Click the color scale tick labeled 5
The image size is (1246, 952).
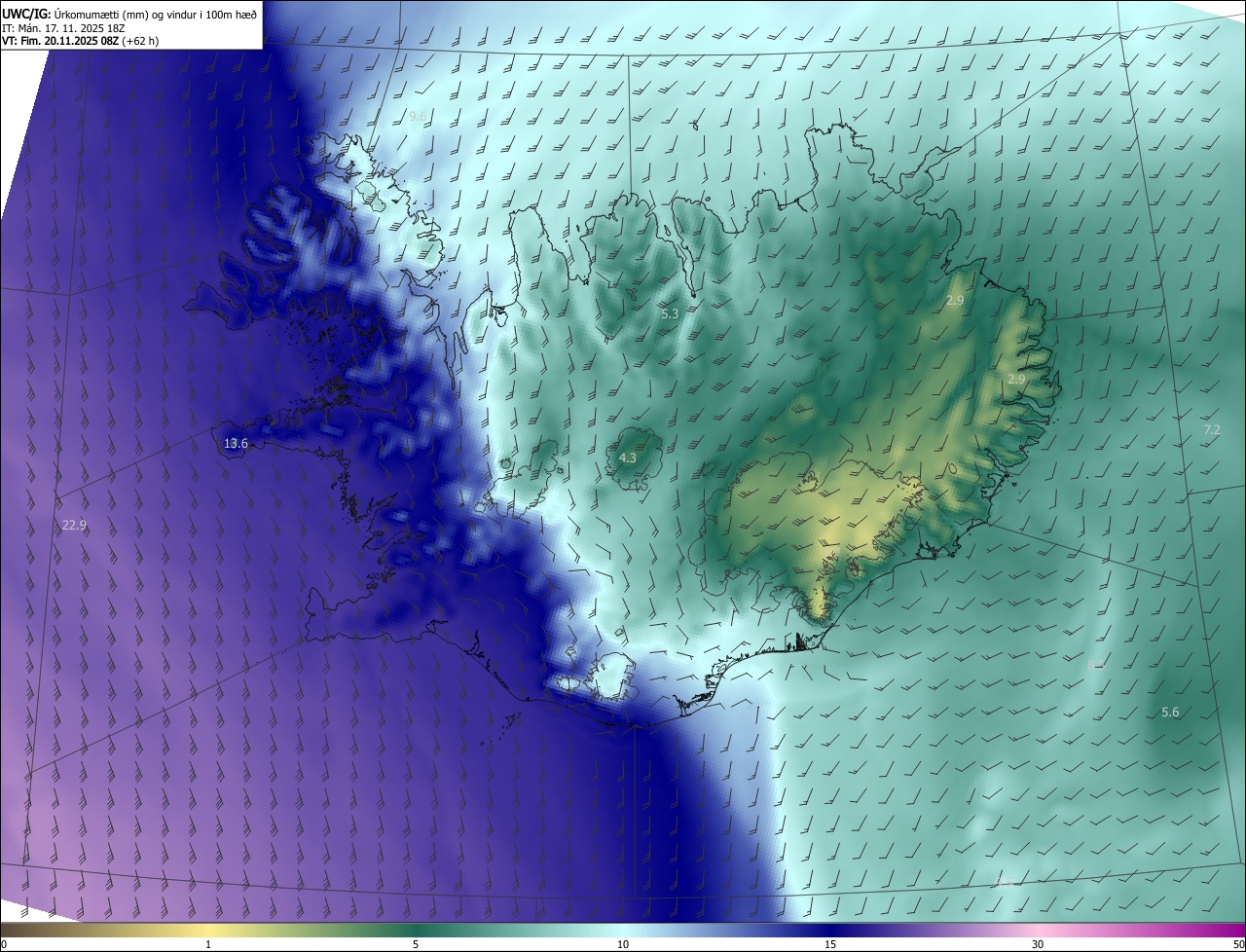(416, 944)
